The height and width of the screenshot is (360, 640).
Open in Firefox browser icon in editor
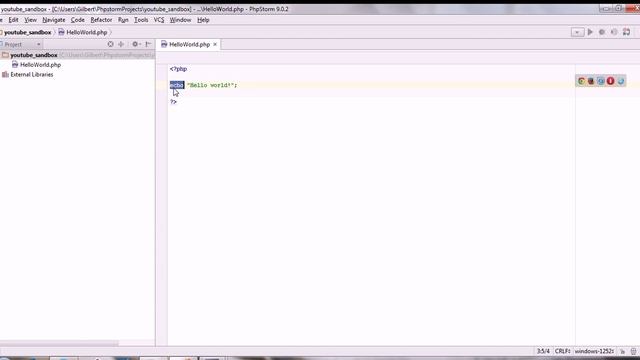pyautogui.click(x=591, y=81)
